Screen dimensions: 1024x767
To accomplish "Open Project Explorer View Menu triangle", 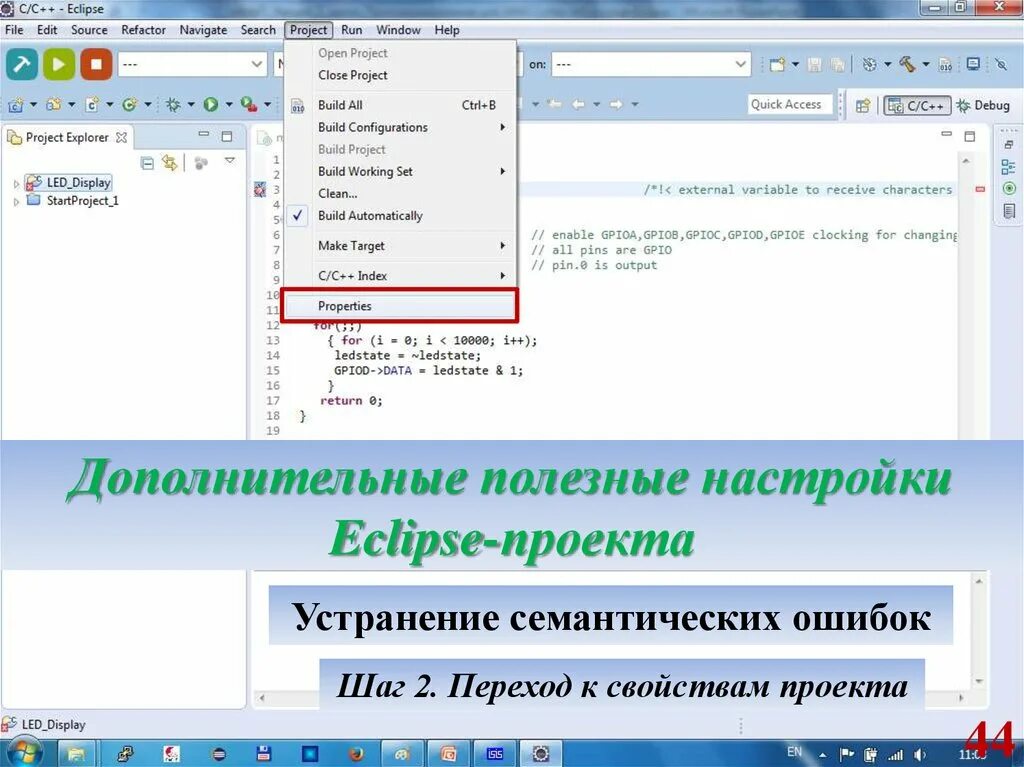I will click(229, 161).
